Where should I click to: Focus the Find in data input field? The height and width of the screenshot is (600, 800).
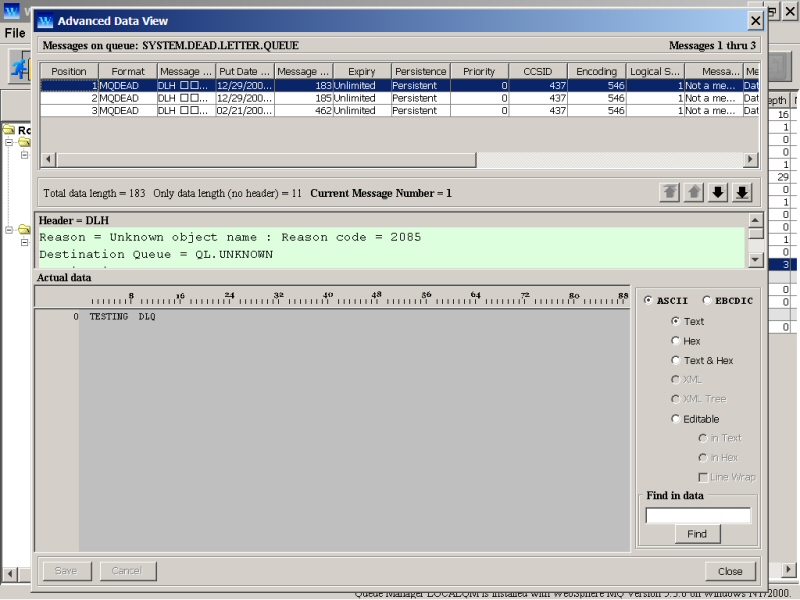[x=698, y=515]
